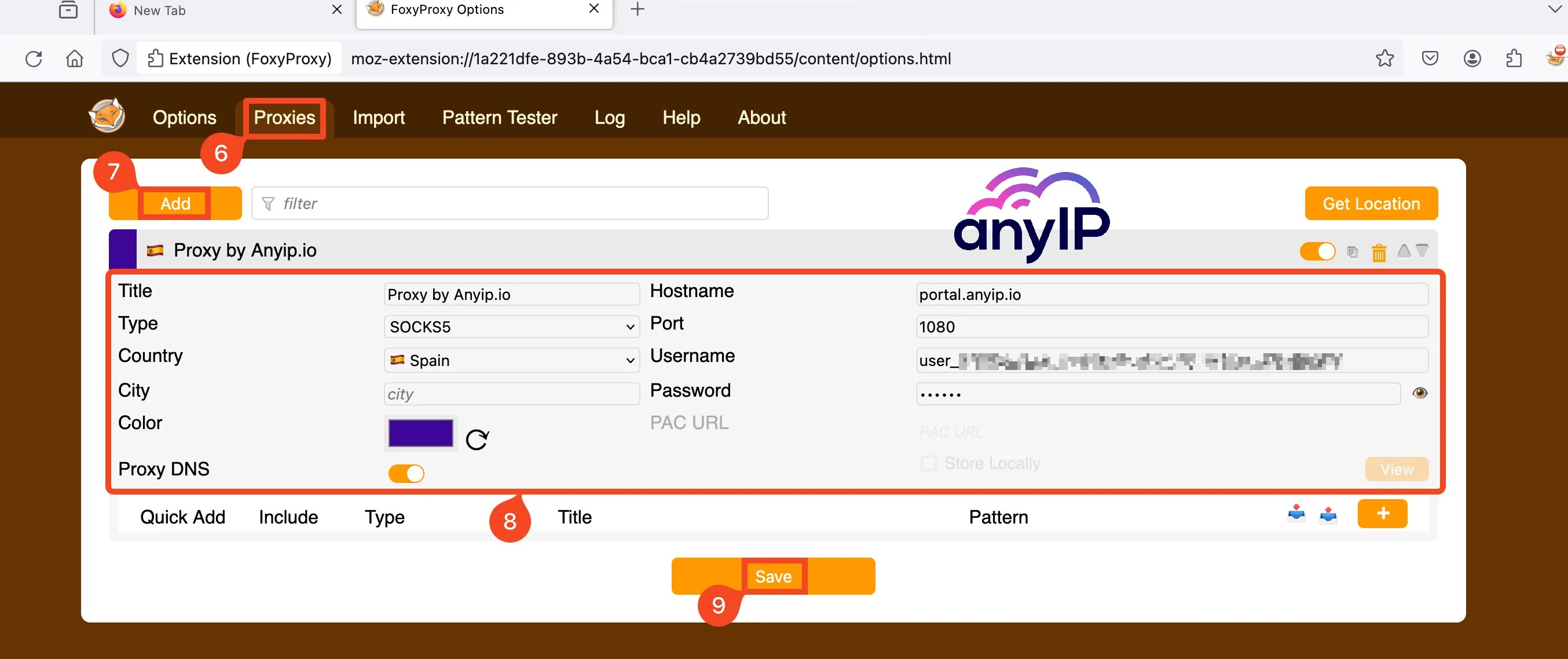Open the Pattern Tester tab
Screen dimensions: 1568x659
tap(500, 117)
